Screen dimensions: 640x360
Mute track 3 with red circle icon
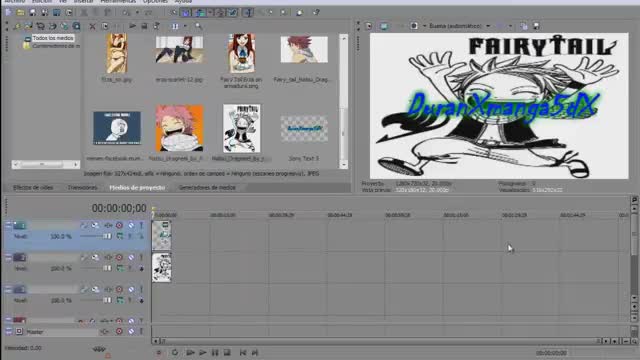pos(119,289)
